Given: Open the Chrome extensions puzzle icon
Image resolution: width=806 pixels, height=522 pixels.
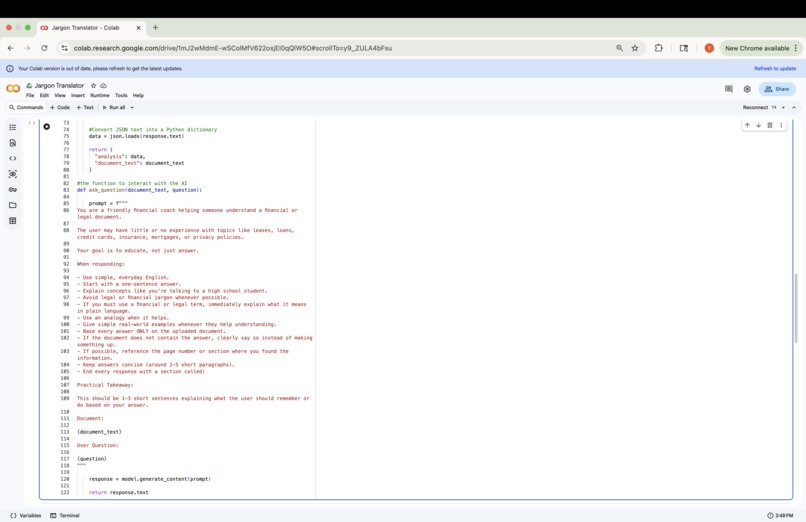Looking at the screenshot, I should (x=658, y=48).
